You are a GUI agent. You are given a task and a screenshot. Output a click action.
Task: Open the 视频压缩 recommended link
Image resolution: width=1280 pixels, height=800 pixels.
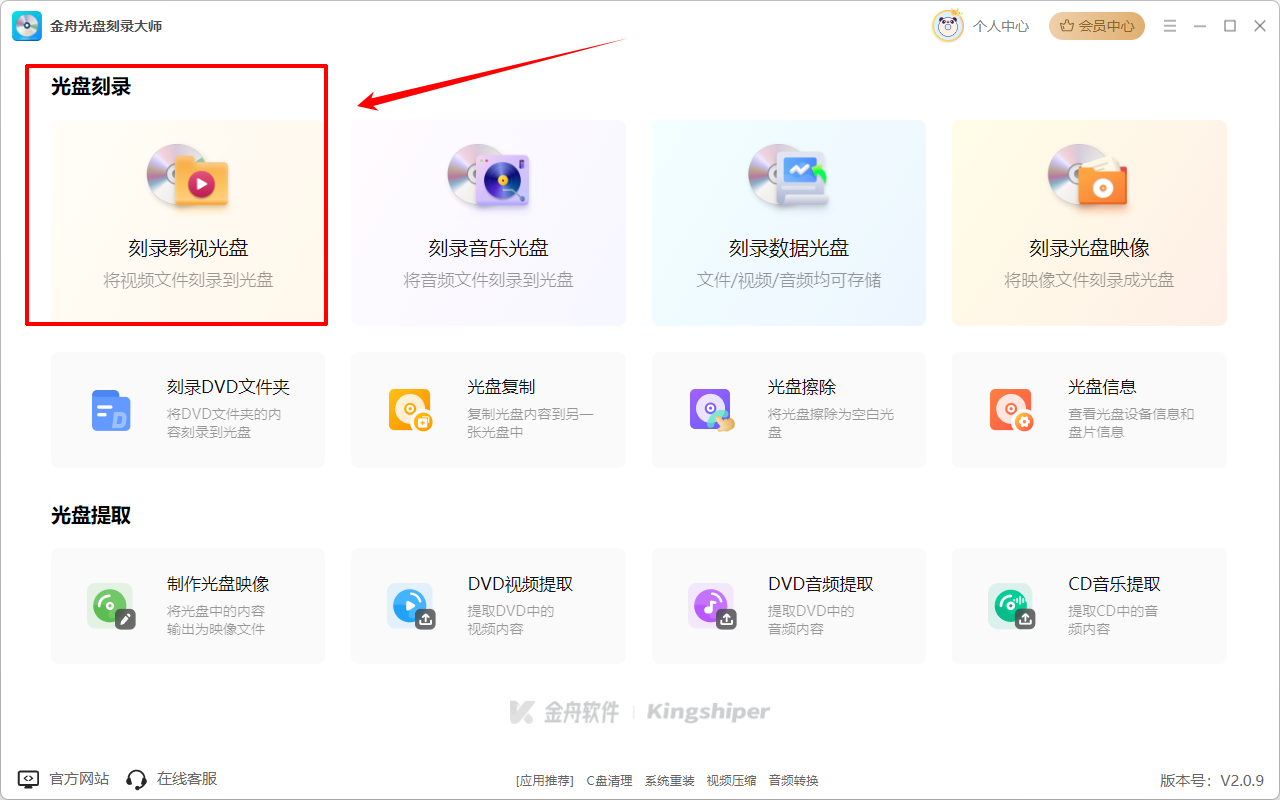[731, 781]
